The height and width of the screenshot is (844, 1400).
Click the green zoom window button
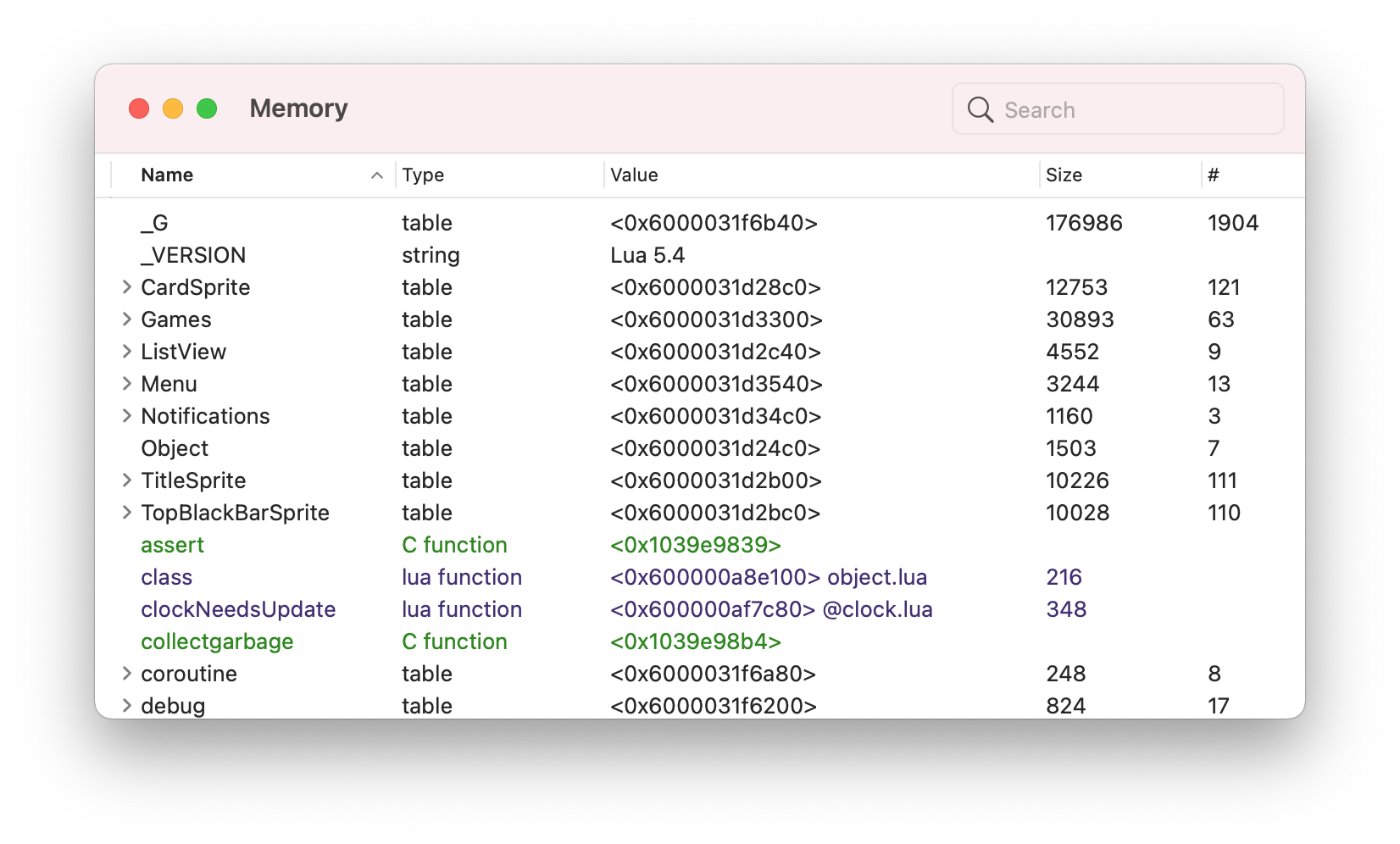point(207,108)
